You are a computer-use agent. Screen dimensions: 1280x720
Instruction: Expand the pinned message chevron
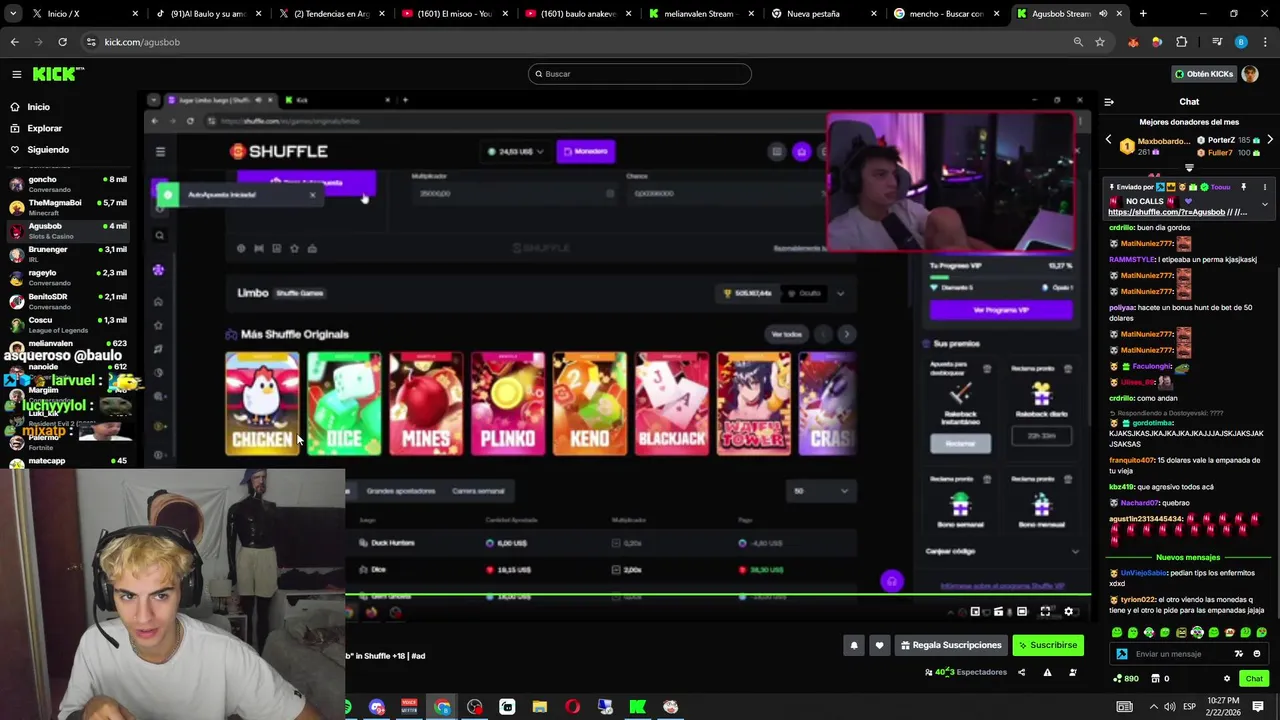tap(1264, 204)
